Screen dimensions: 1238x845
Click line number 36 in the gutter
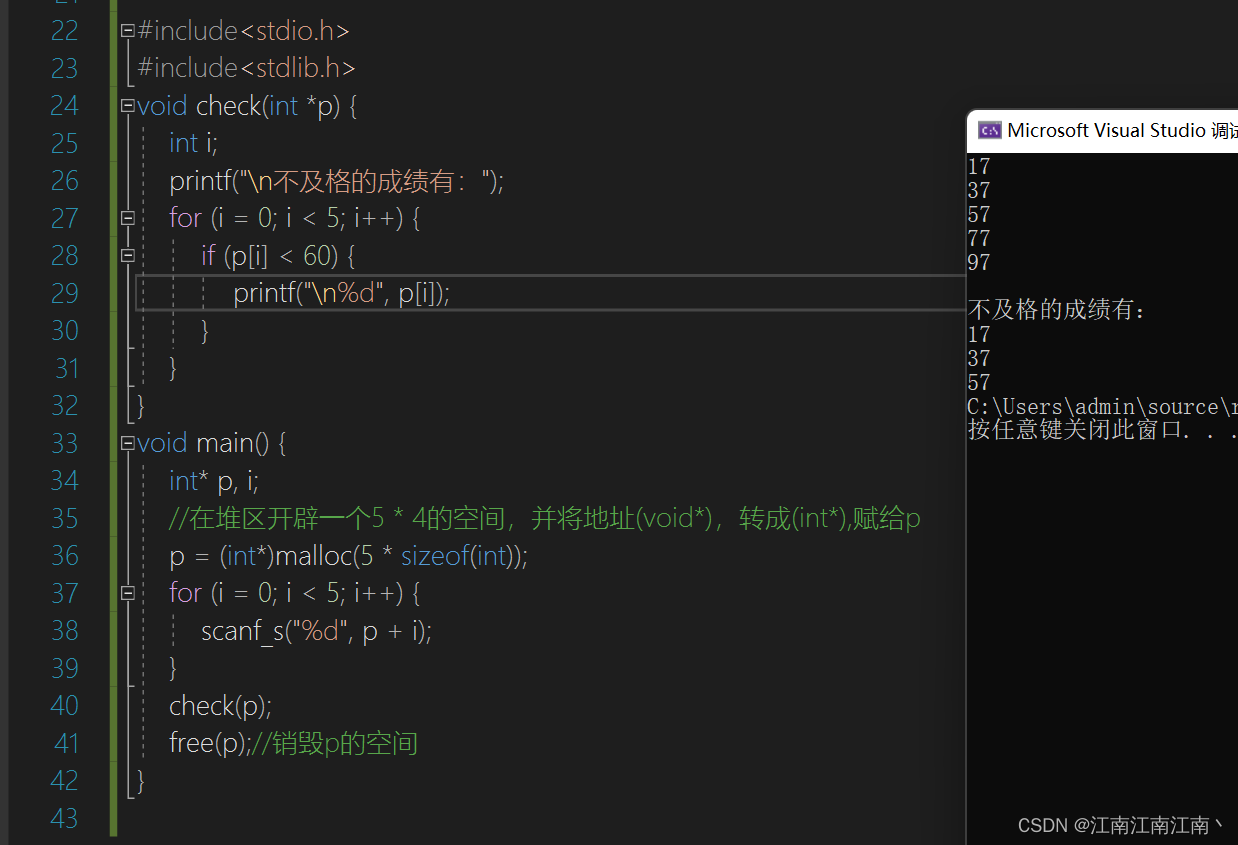(x=64, y=555)
